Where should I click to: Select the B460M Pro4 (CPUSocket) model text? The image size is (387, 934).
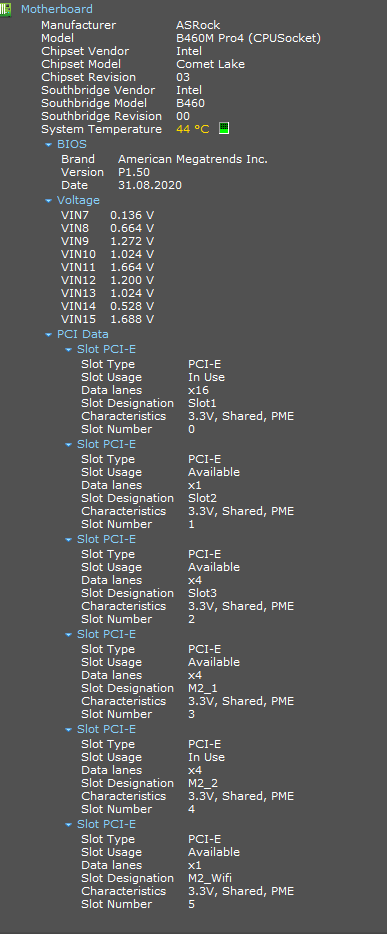tap(248, 38)
